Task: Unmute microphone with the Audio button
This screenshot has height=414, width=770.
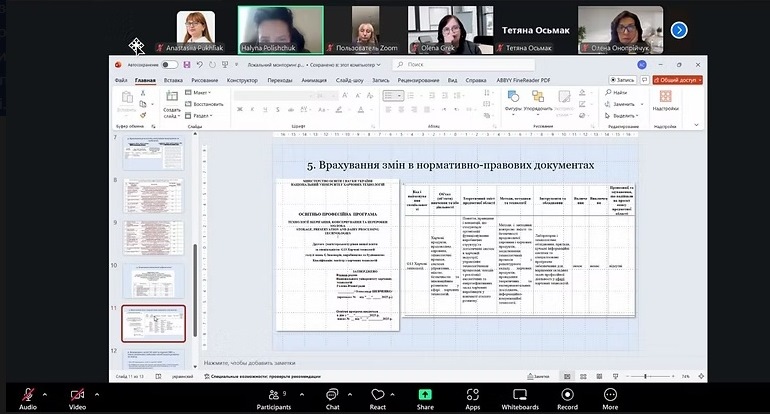Action: pyautogui.click(x=28, y=395)
